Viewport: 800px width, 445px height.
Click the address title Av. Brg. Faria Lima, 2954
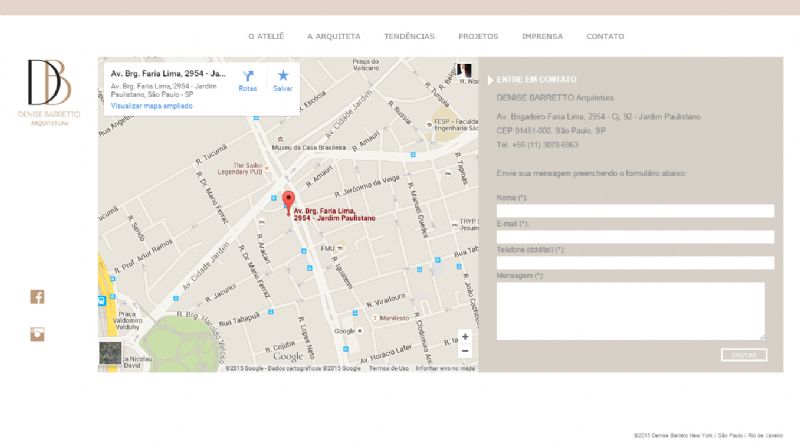168,73
